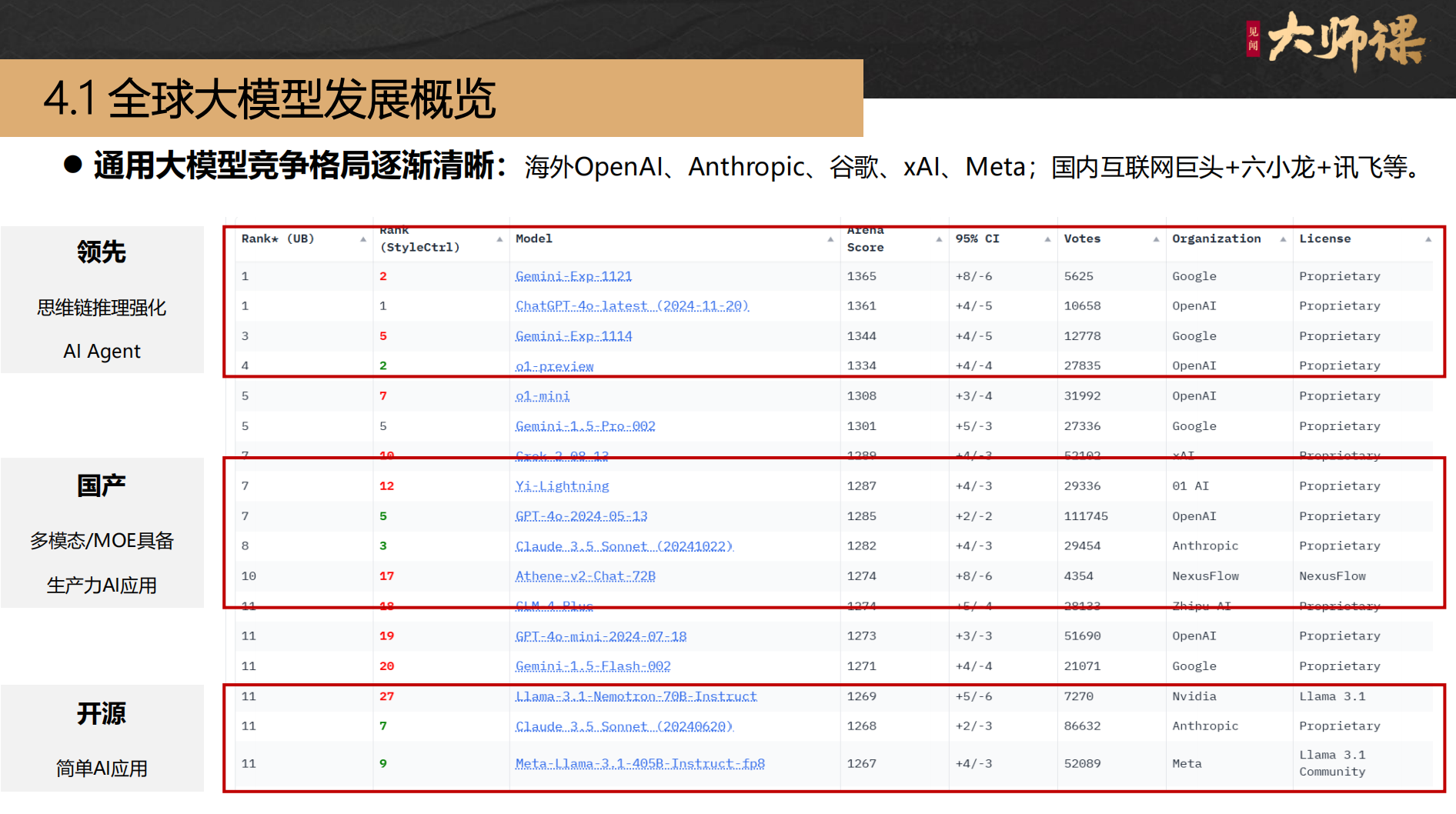Open the Meta-Llama-3.1-405B-Instruct-fp8 link
The width and height of the screenshot is (1456, 814).
640,764
